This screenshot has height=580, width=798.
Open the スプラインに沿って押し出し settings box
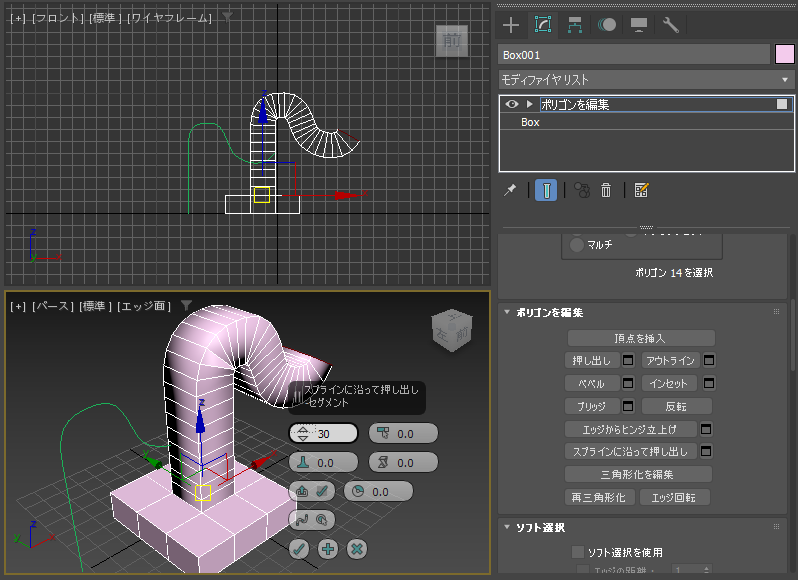pos(706,451)
